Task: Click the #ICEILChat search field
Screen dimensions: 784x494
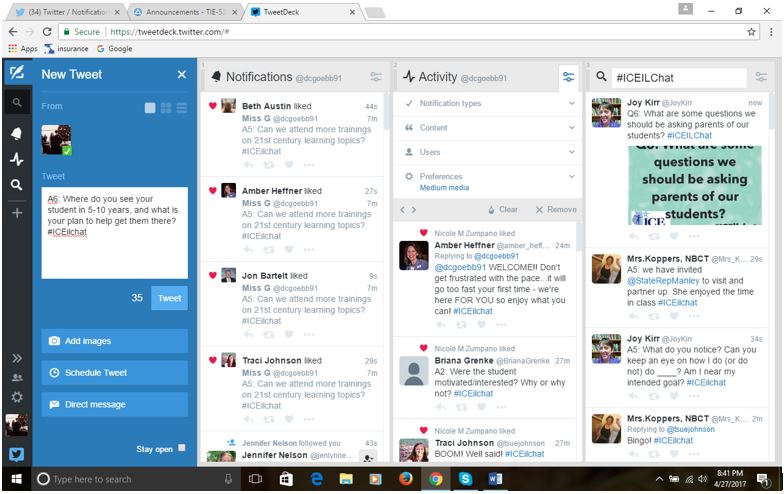Action: (x=679, y=78)
